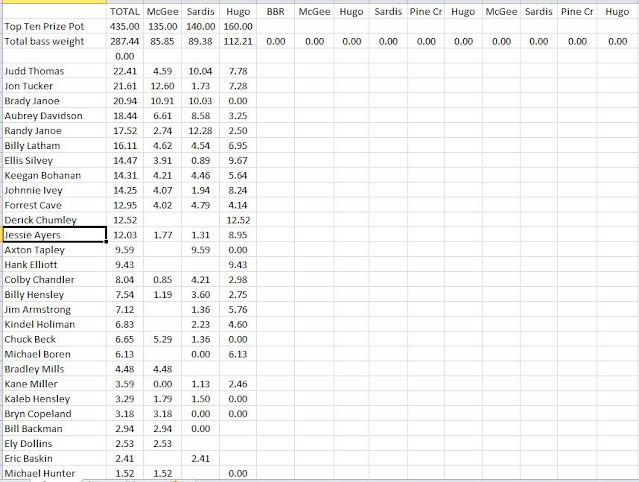Screen dimensions: 639x482
Task: Click the Brady Janoe row label
Action: click(x=55, y=101)
